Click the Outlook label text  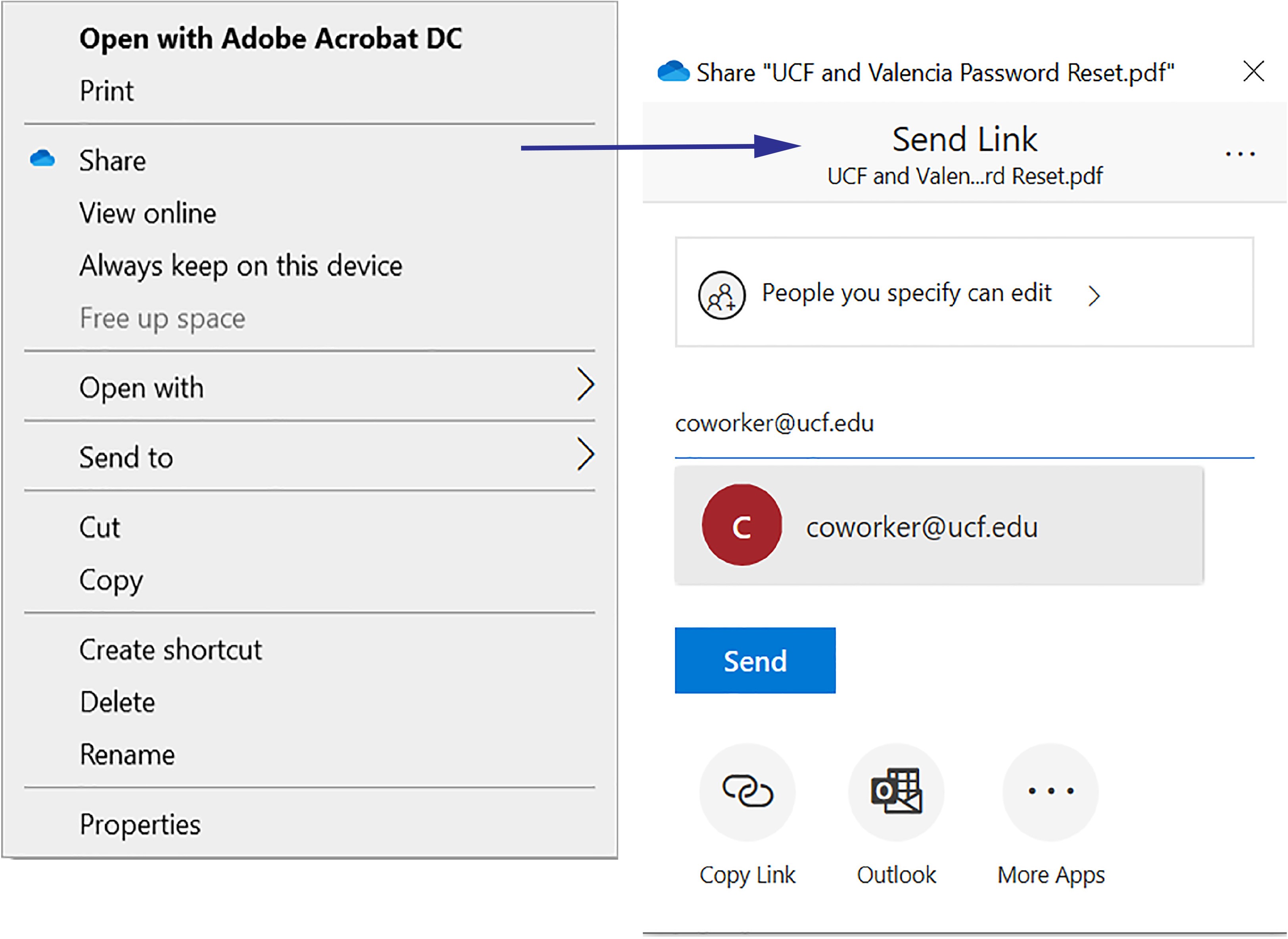896,875
